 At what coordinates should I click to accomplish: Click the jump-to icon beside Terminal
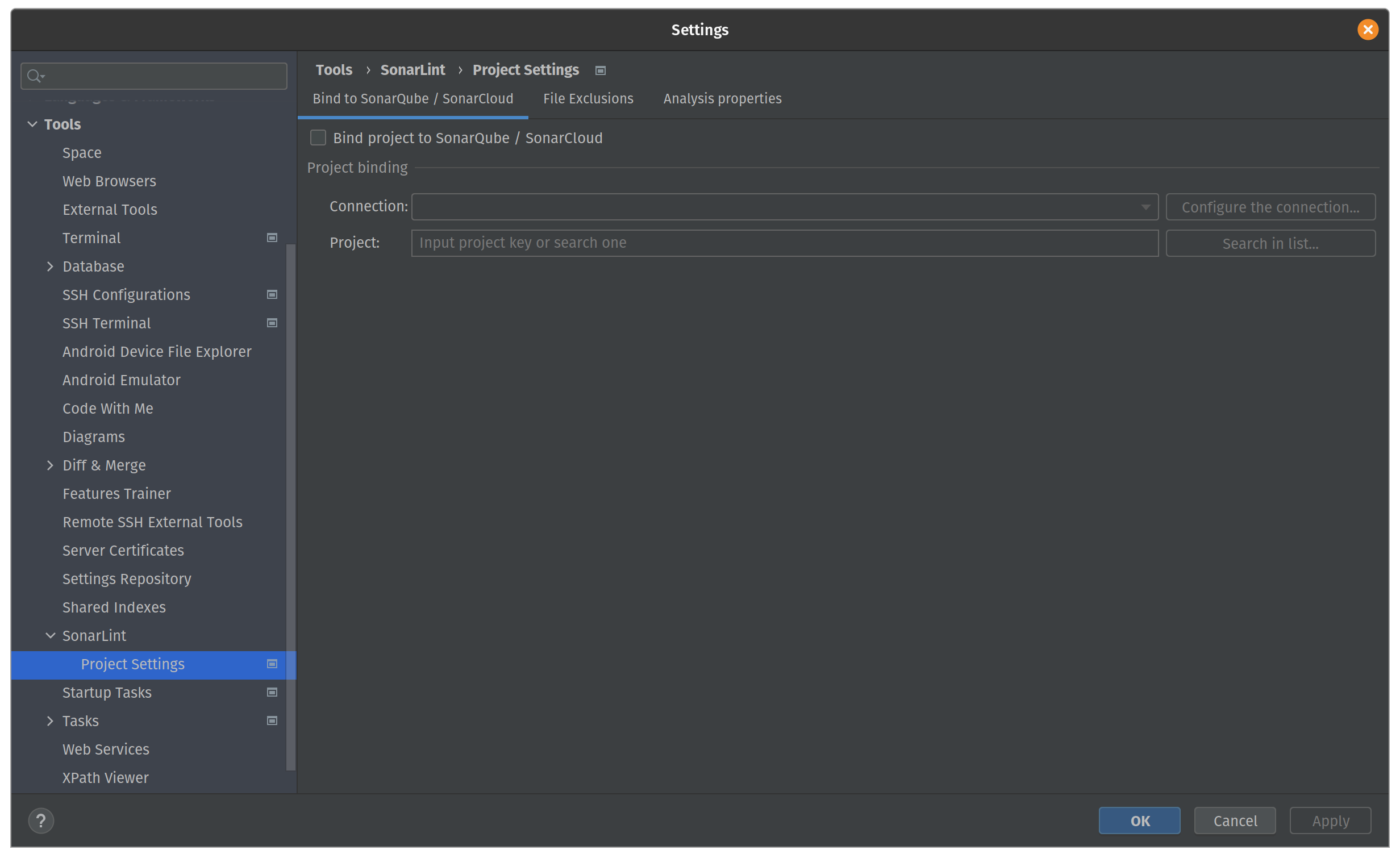click(272, 238)
